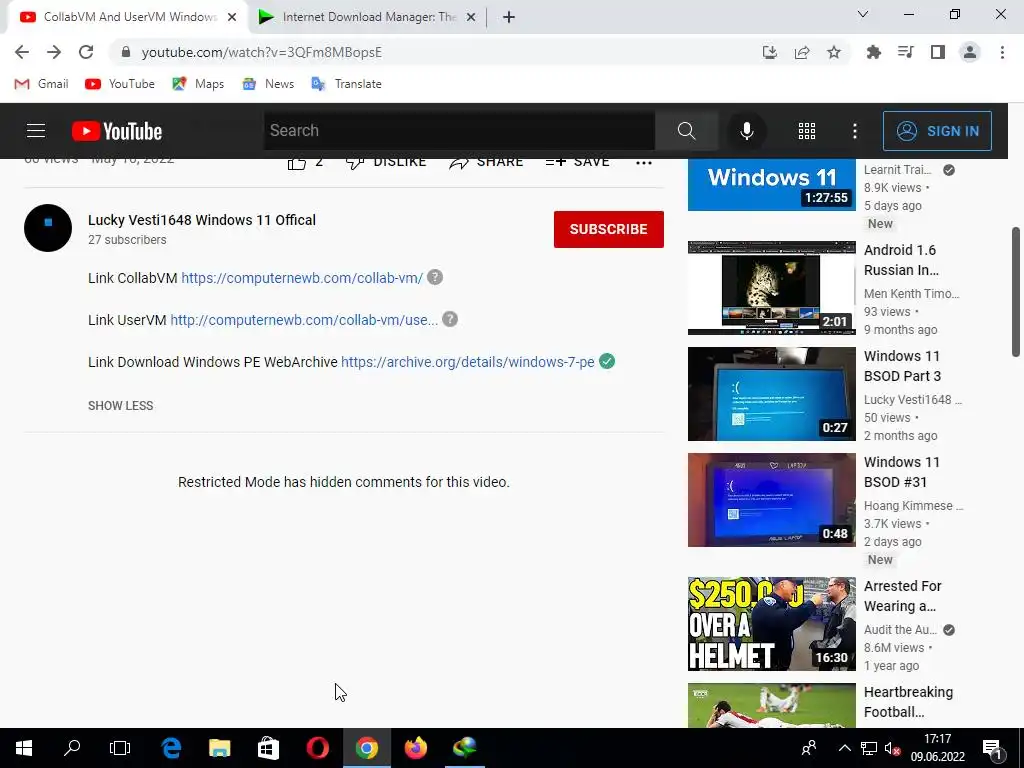Open the YouTube apps grid
The width and height of the screenshot is (1024, 768).
(x=807, y=131)
